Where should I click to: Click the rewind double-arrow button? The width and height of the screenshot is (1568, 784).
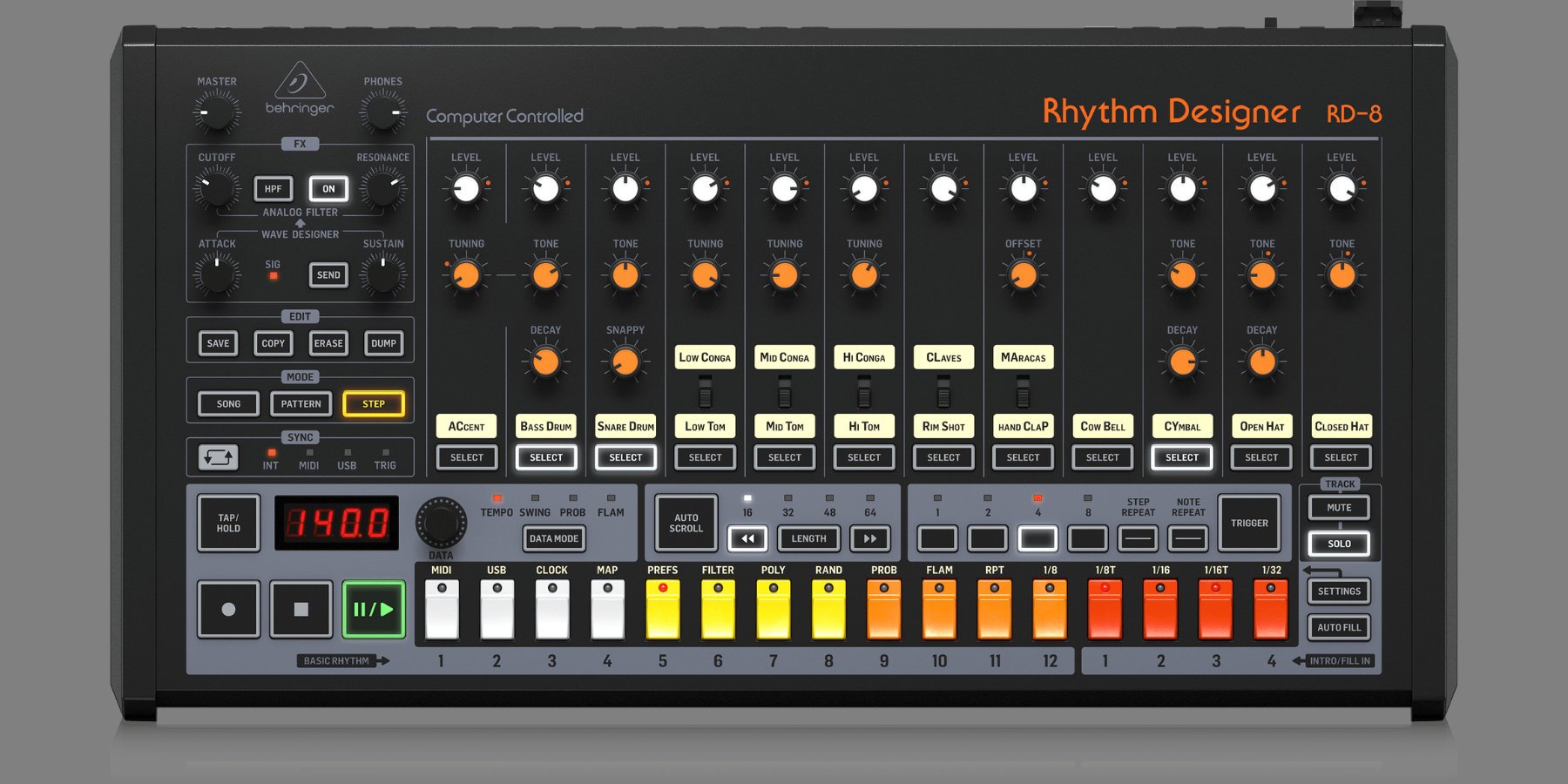(x=747, y=538)
